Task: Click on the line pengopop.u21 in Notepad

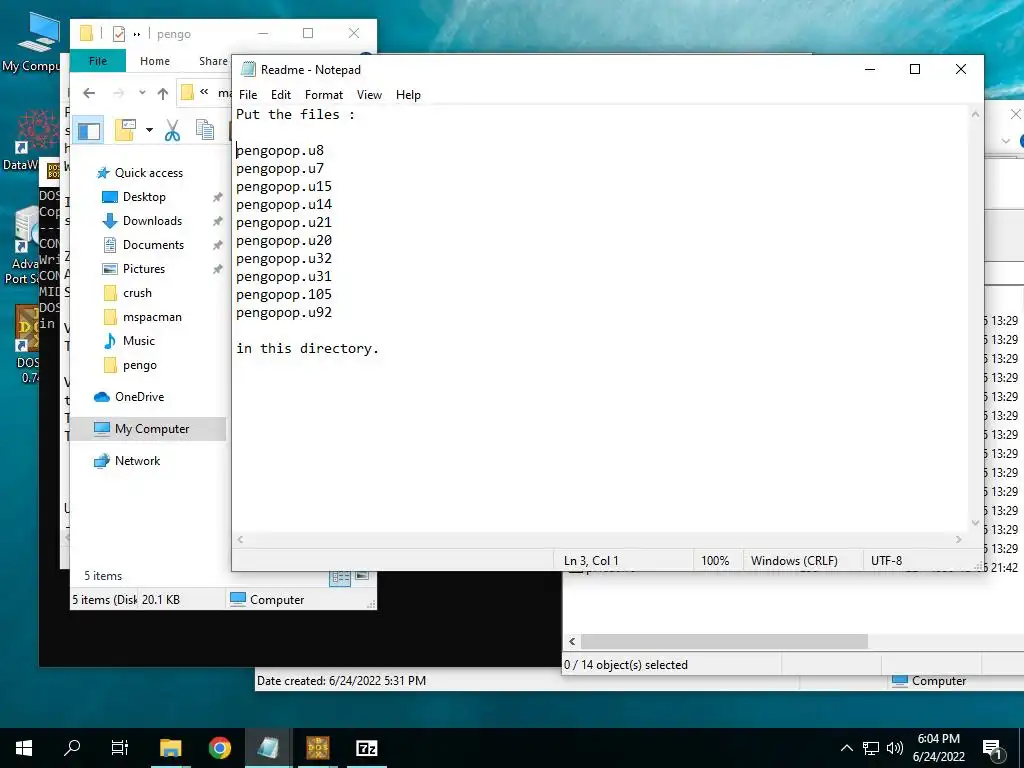Action: pyautogui.click(x=283, y=223)
